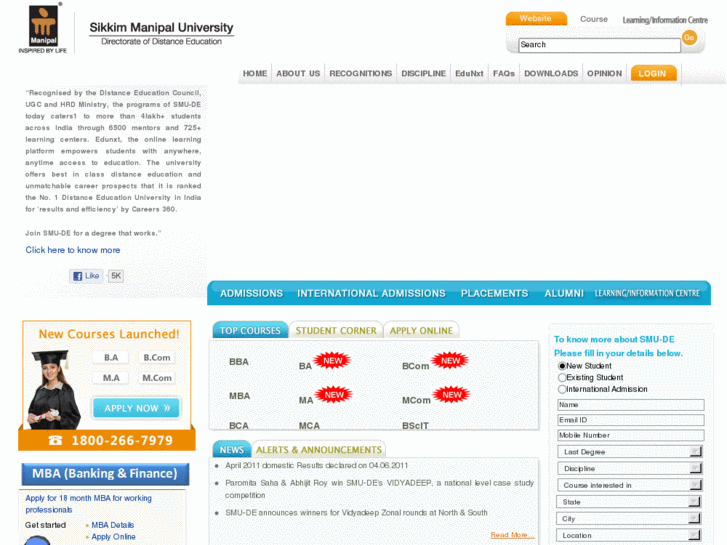Open the DISCIPLINE navigation menu item
This screenshot has width=727, height=545.
pos(423,73)
